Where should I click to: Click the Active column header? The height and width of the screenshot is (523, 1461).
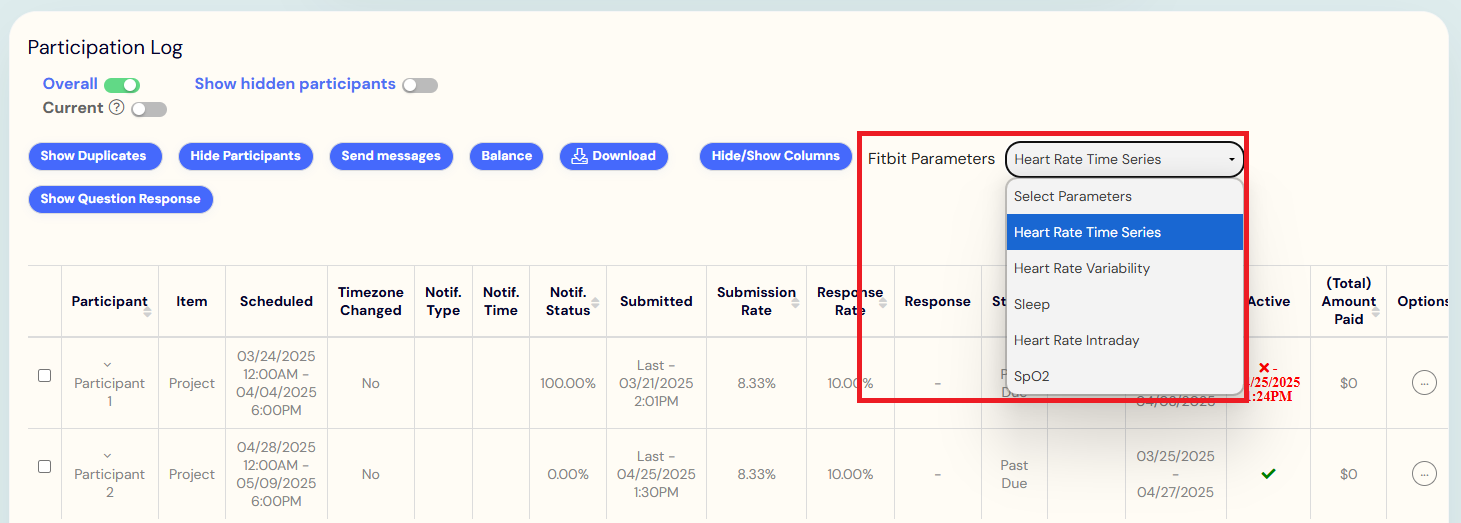coord(1268,301)
